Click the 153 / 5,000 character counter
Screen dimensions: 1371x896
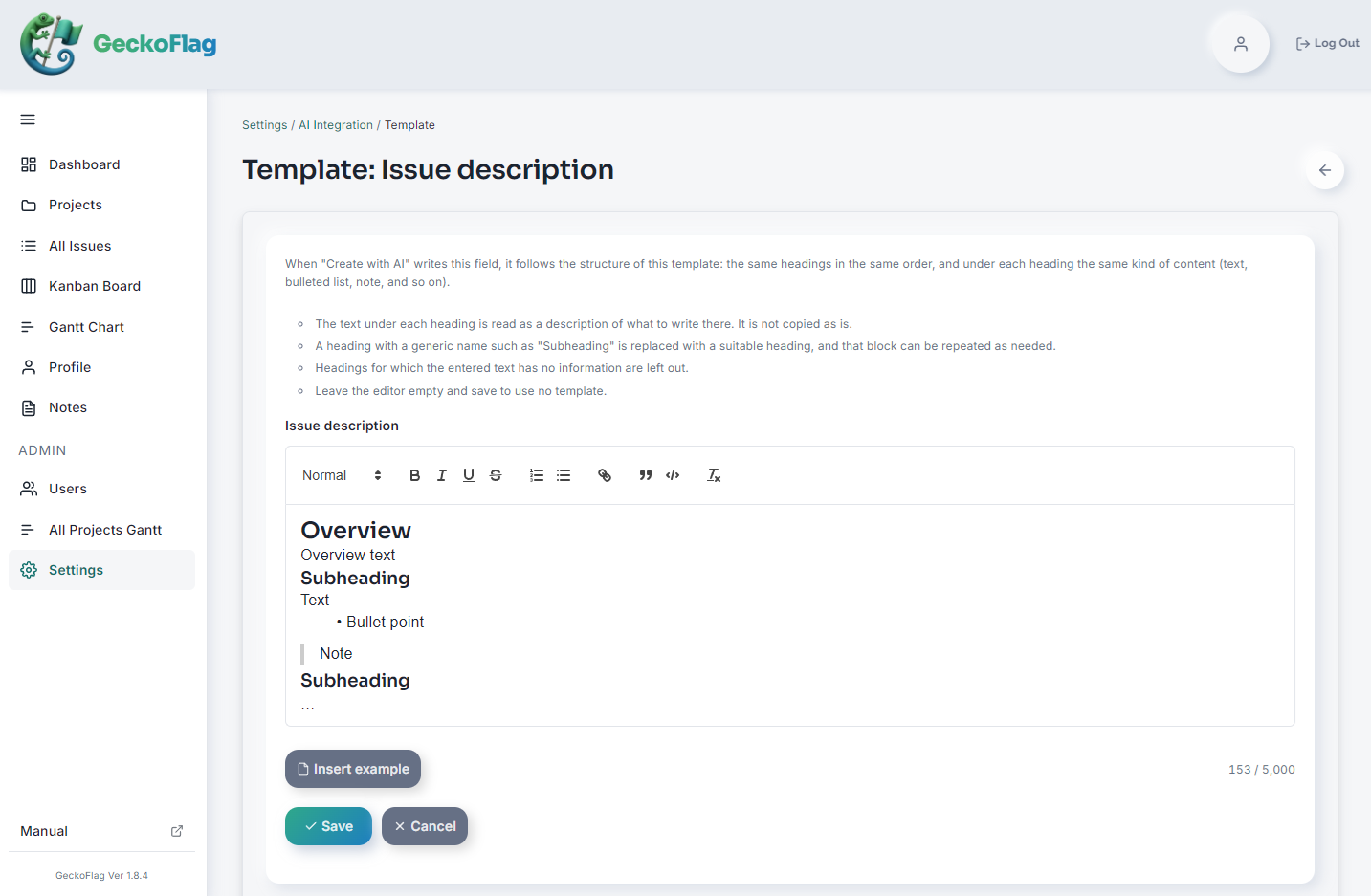[x=1261, y=770]
